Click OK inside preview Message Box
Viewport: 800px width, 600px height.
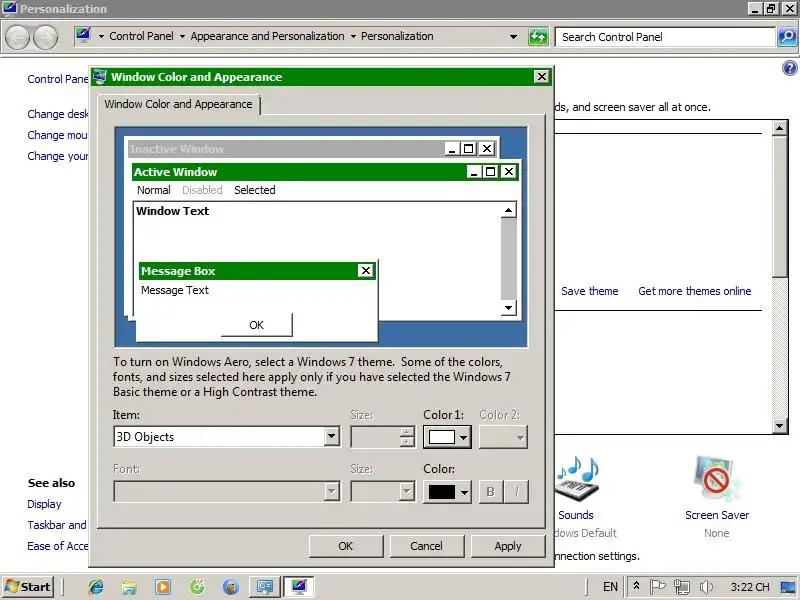257,325
